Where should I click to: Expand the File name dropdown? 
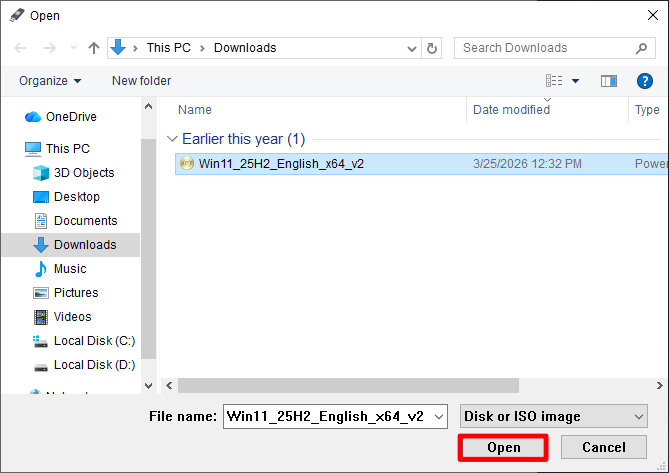tap(439, 417)
